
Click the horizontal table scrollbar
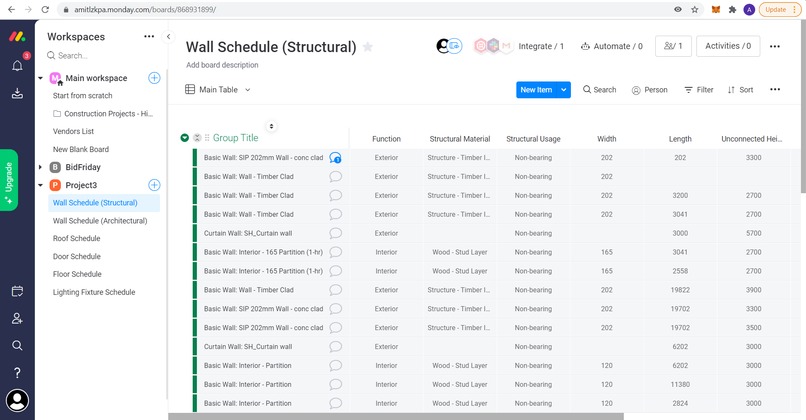pos(396,416)
